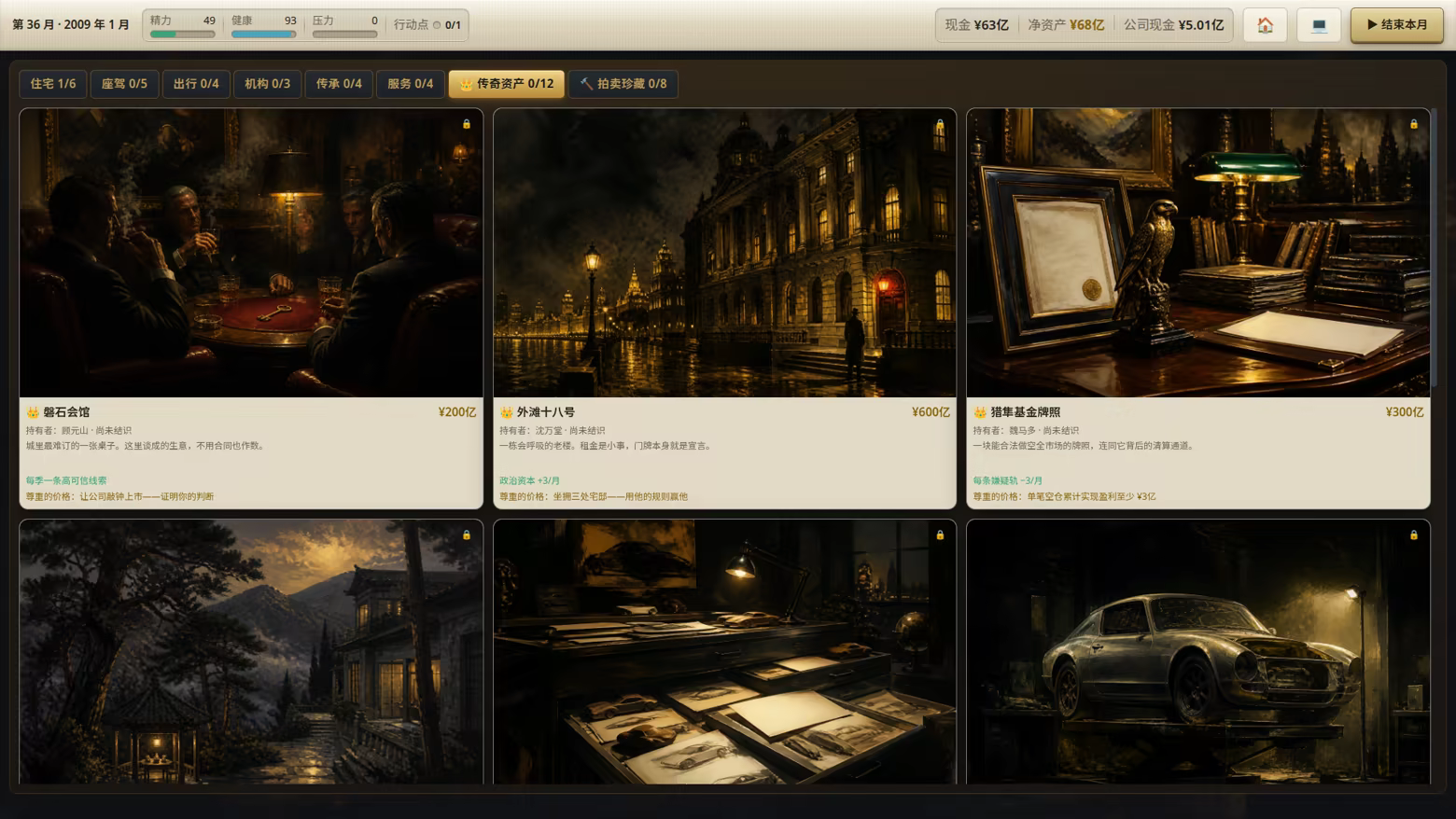This screenshot has height=819, width=1456.
Task: Switch to the 住宅 1/6 tab
Action: (x=53, y=84)
